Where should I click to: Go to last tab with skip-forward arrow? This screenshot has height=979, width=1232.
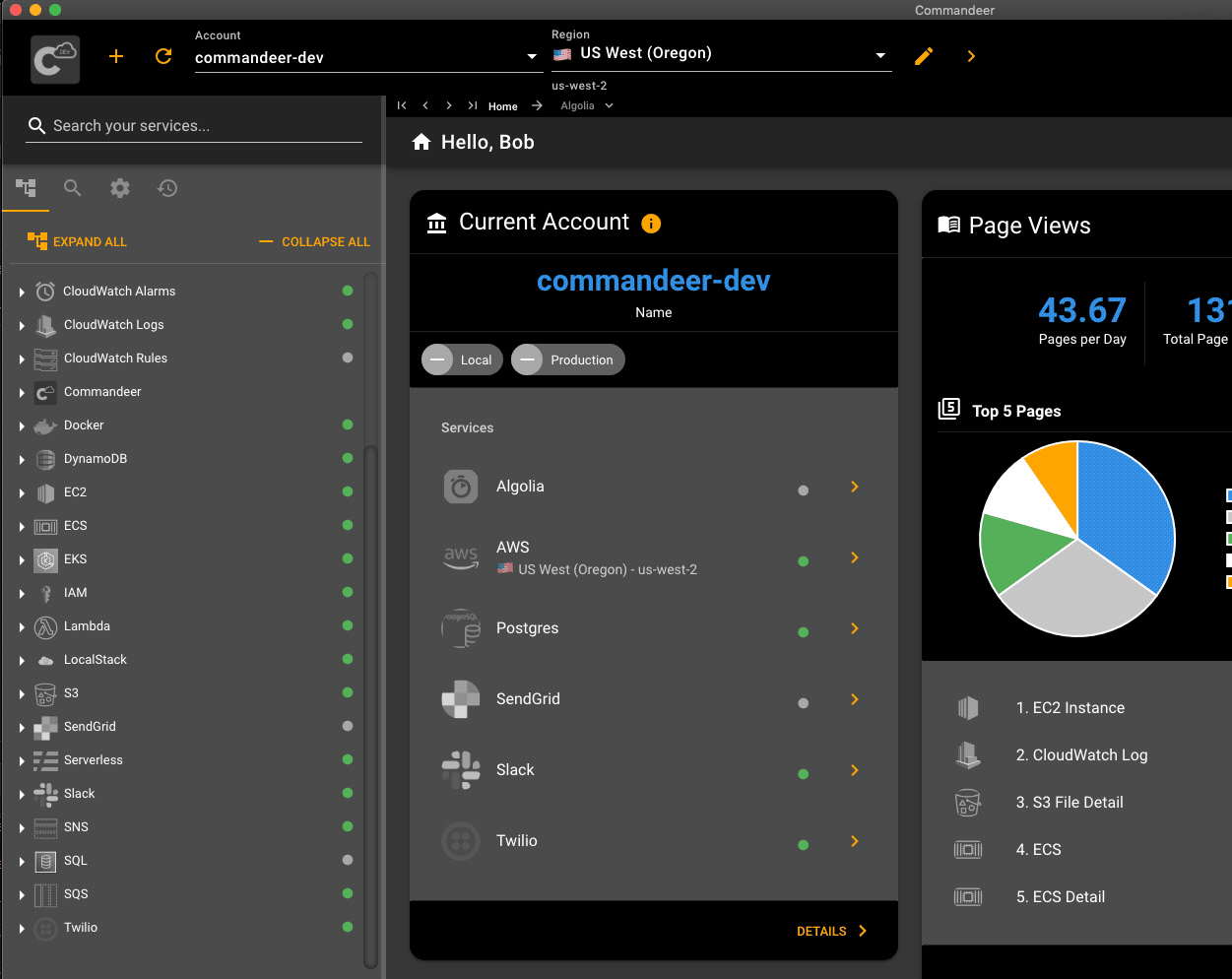click(473, 105)
